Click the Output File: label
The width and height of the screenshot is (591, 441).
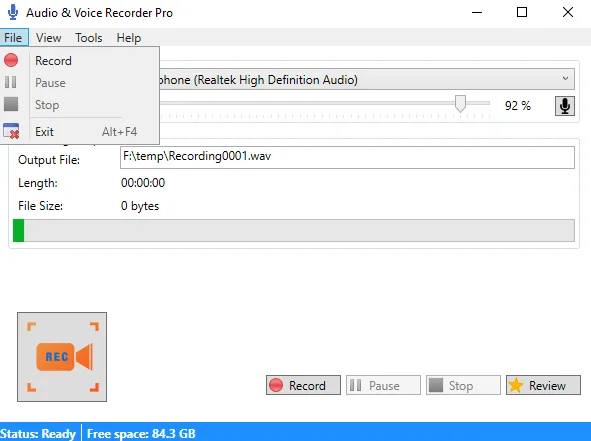click(x=49, y=160)
